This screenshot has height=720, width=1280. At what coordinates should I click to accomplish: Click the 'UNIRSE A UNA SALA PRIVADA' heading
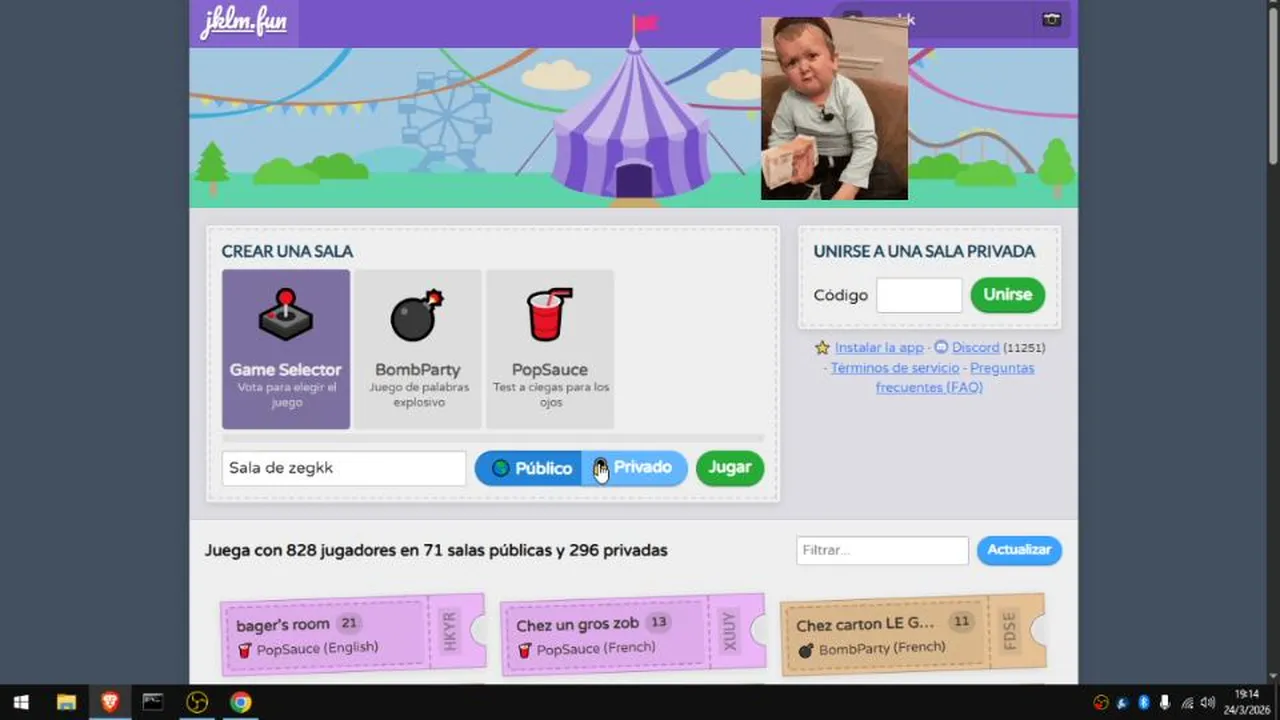point(924,252)
